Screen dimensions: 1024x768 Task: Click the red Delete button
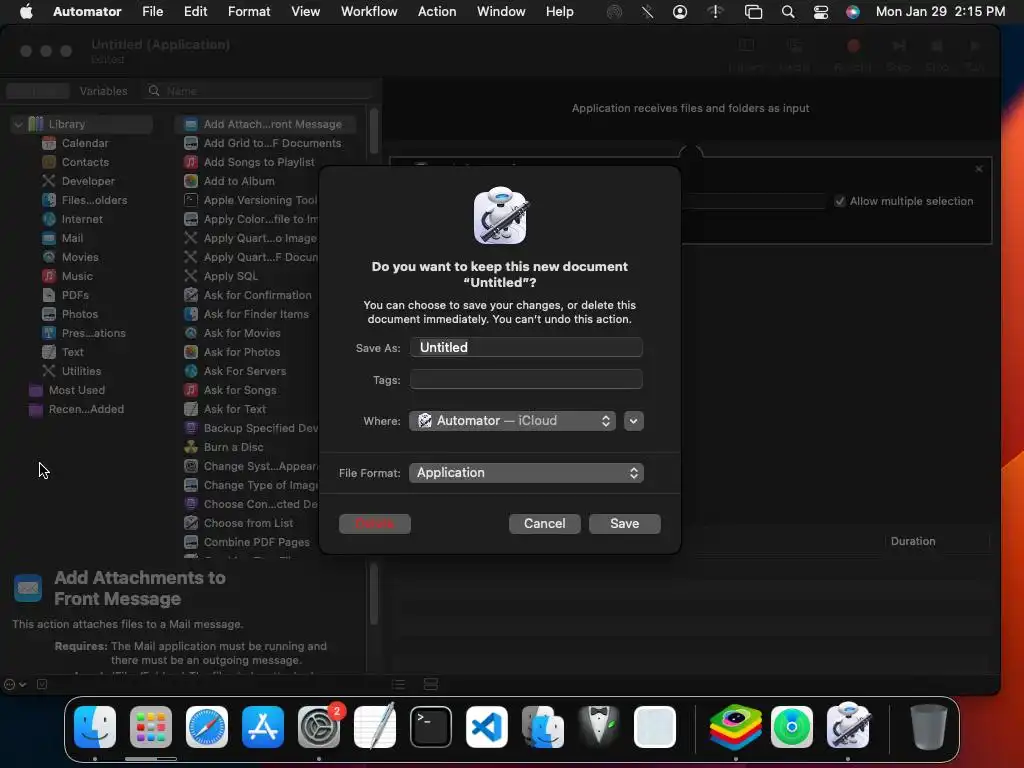375,523
